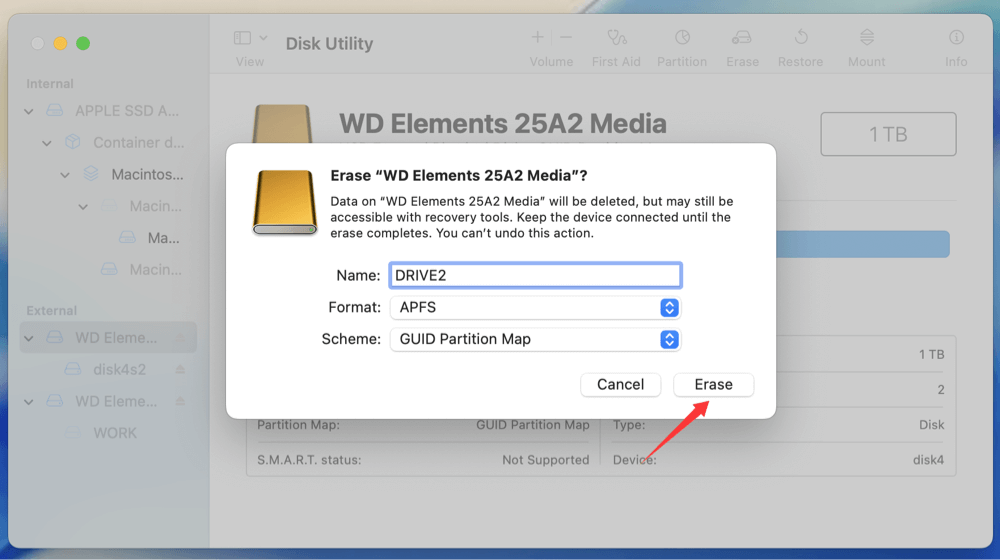
Task: Collapse the second WD Eleme... chevron above WORK
Action: (29, 402)
